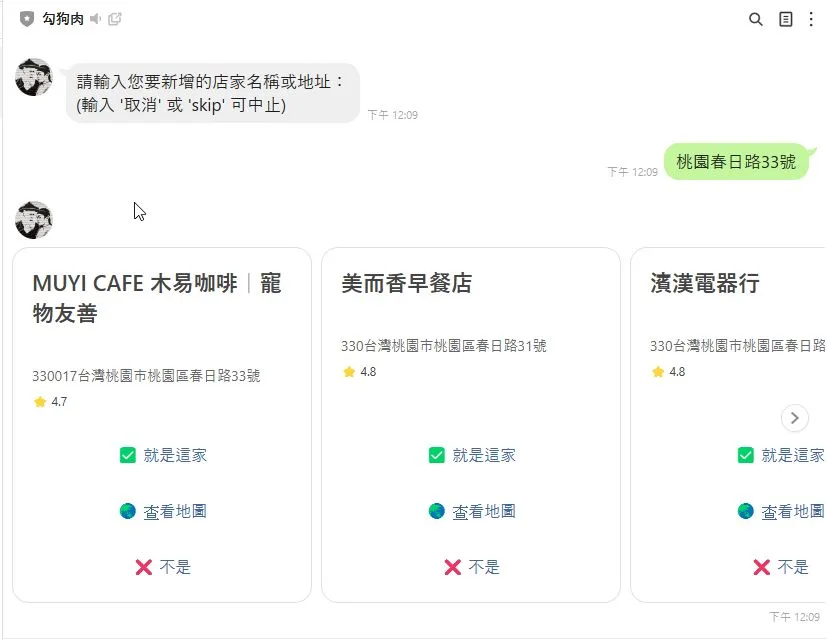This screenshot has height=640, width=827.
Task: View map for 美而香早餐店
Action: [x=472, y=511]
